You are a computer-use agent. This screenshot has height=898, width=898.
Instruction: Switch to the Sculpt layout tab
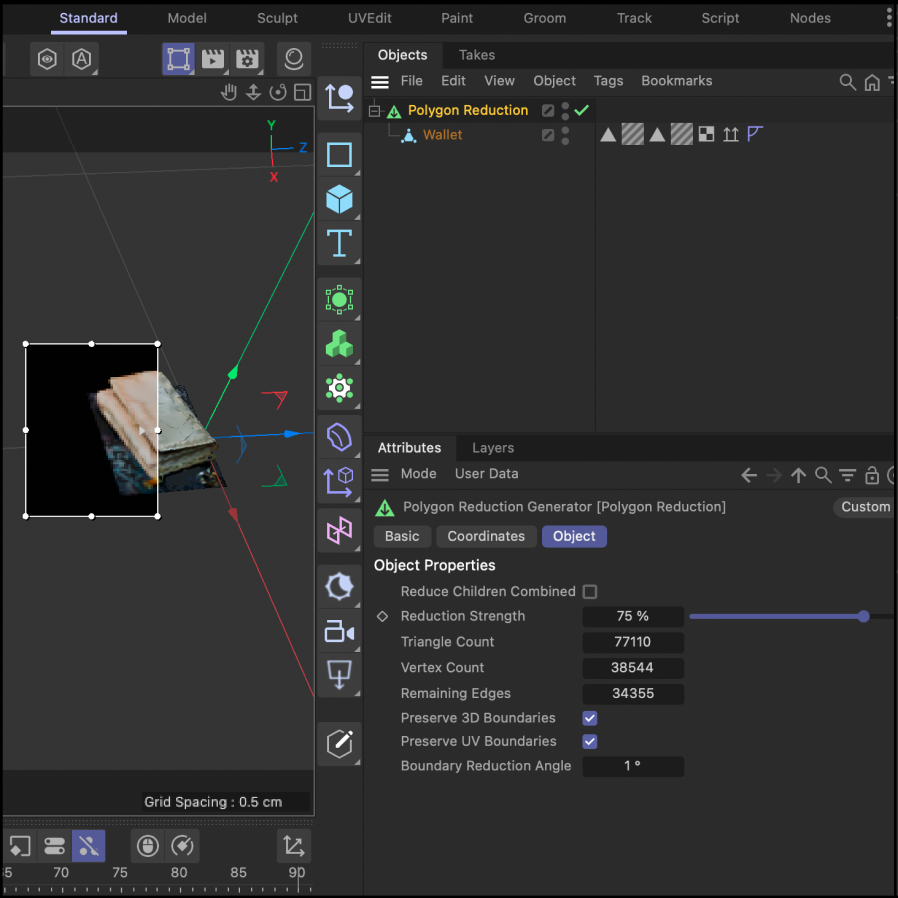pos(277,18)
